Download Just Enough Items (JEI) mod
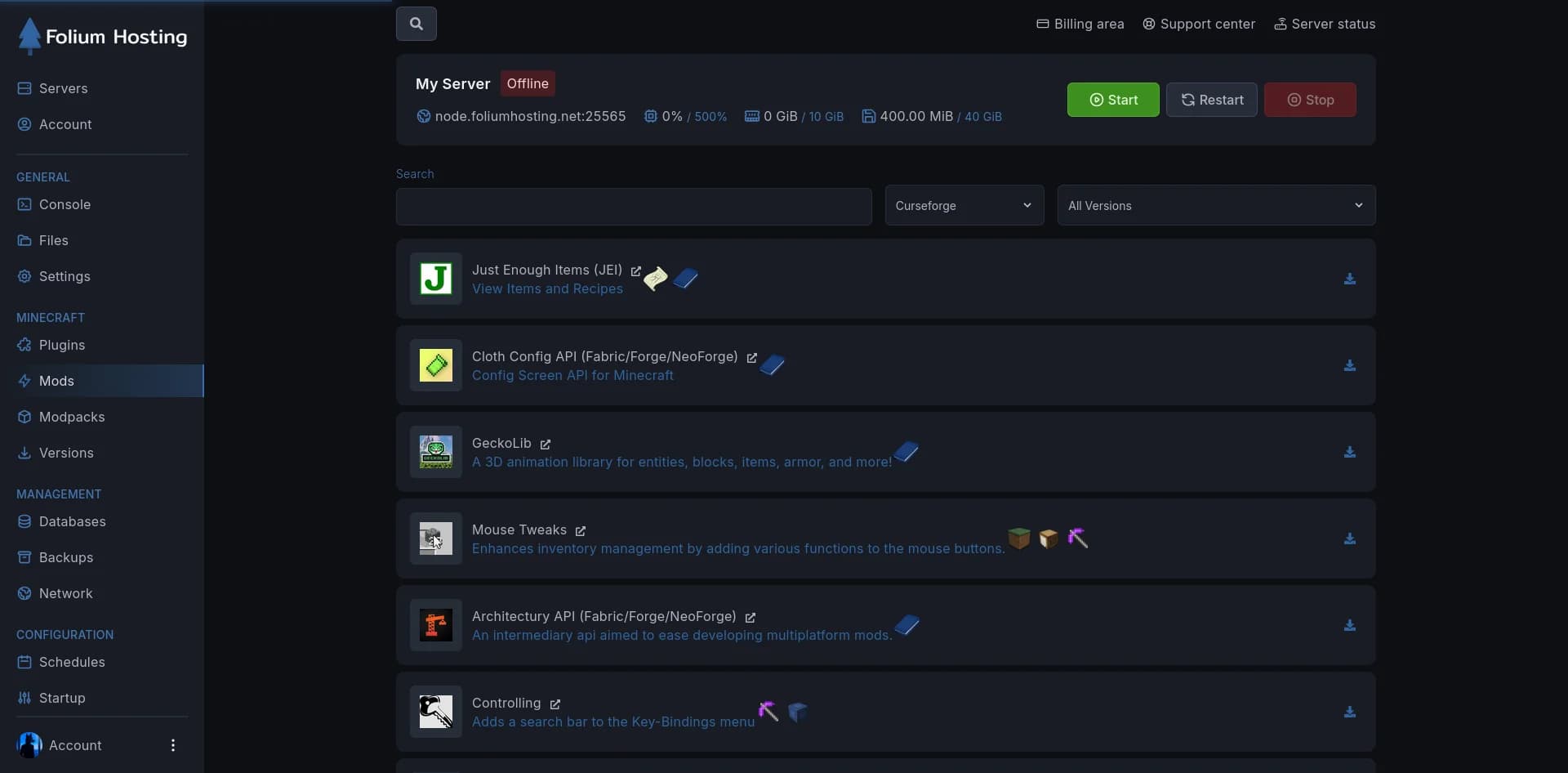This screenshot has width=1568, height=773. 1350,279
